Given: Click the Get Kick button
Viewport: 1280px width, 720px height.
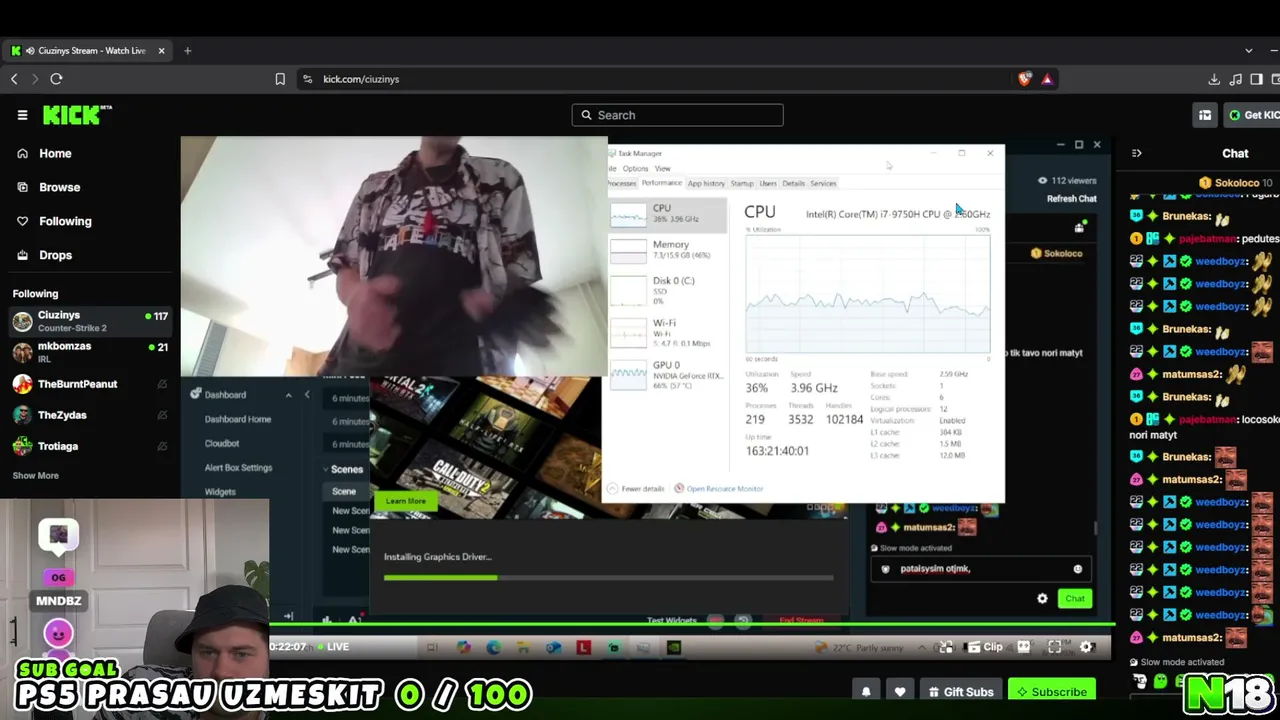Looking at the screenshot, I should [x=1252, y=115].
